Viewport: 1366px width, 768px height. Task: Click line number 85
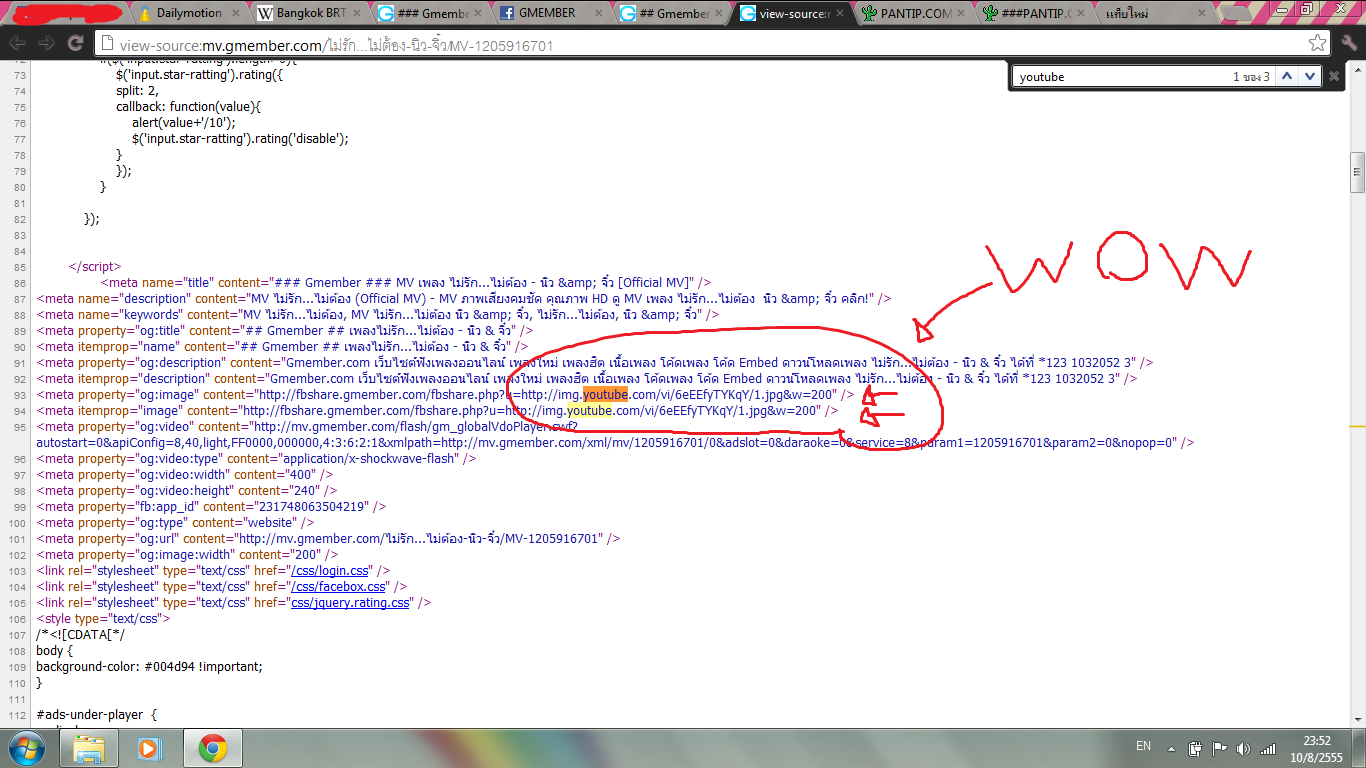click(22, 267)
